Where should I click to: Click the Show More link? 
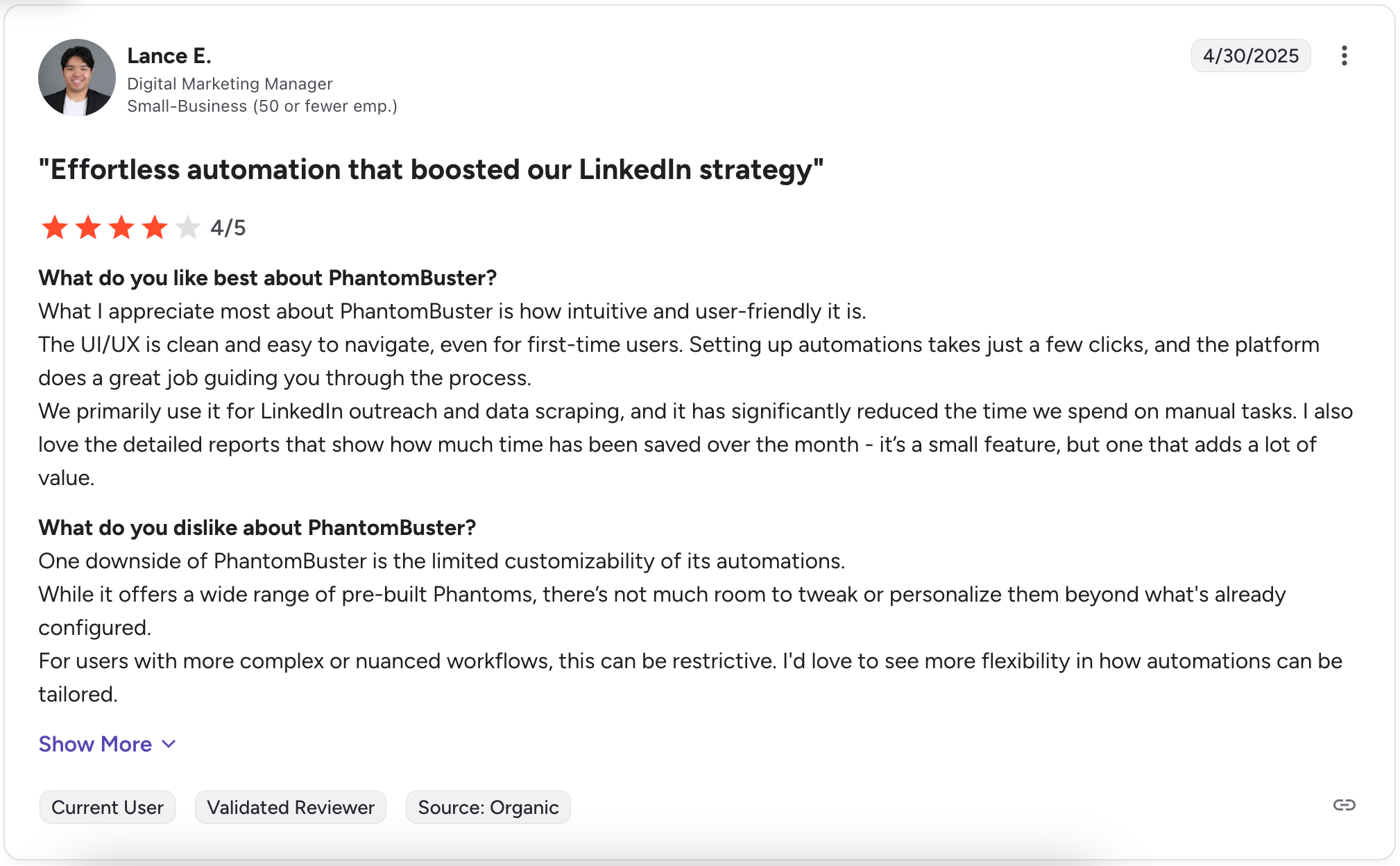[95, 744]
